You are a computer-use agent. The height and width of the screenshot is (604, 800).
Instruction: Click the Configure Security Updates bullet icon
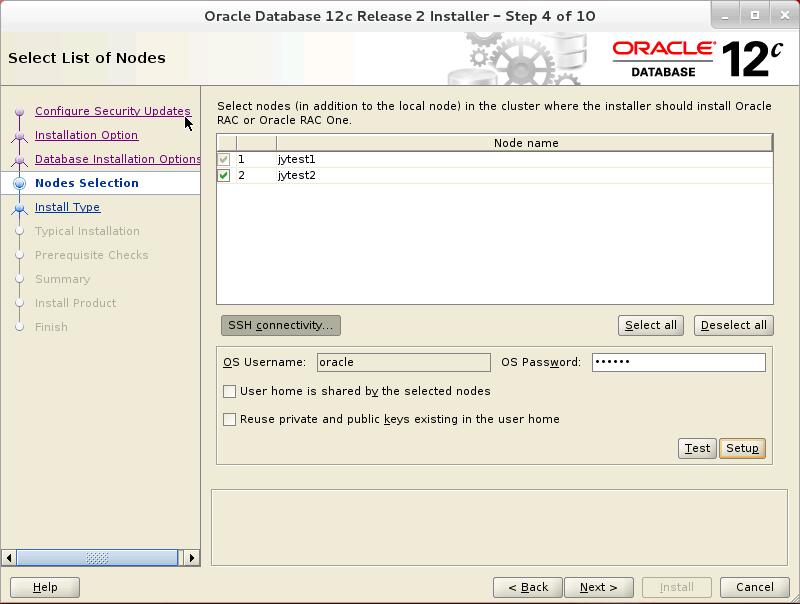(x=19, y=111)
